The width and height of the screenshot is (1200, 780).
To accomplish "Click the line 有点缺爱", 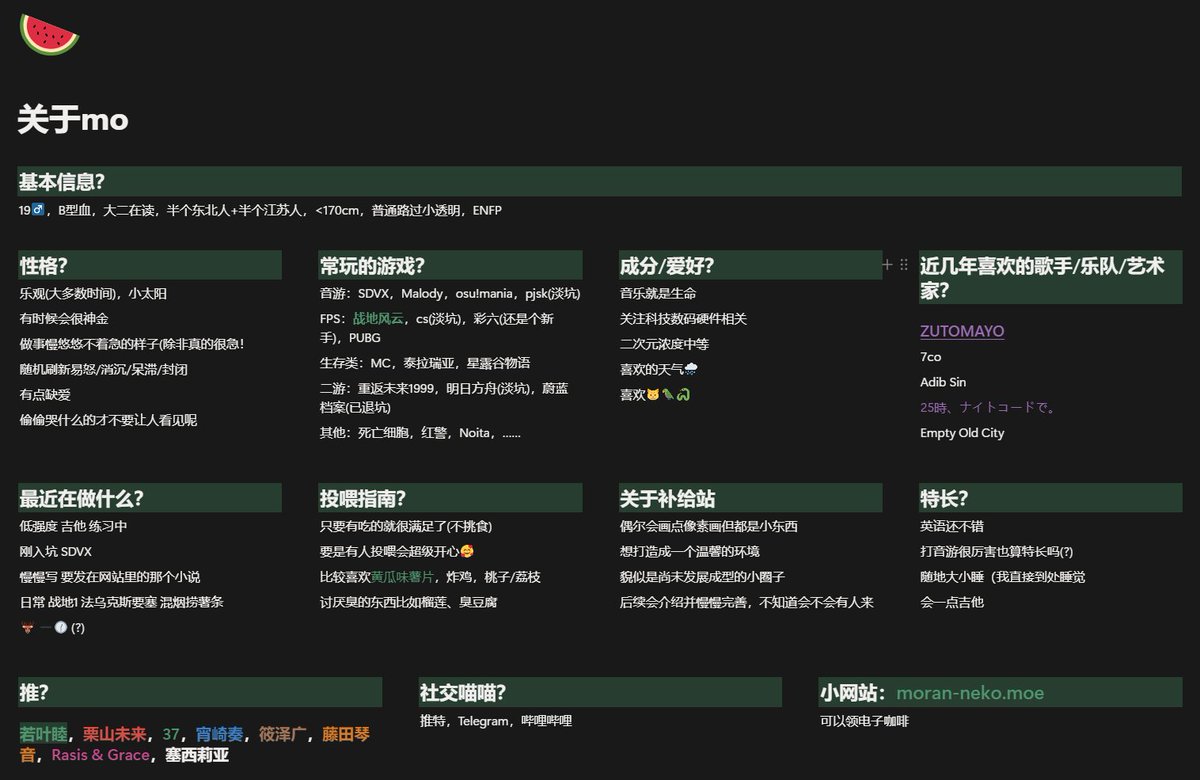I will (x=45, y=394).
